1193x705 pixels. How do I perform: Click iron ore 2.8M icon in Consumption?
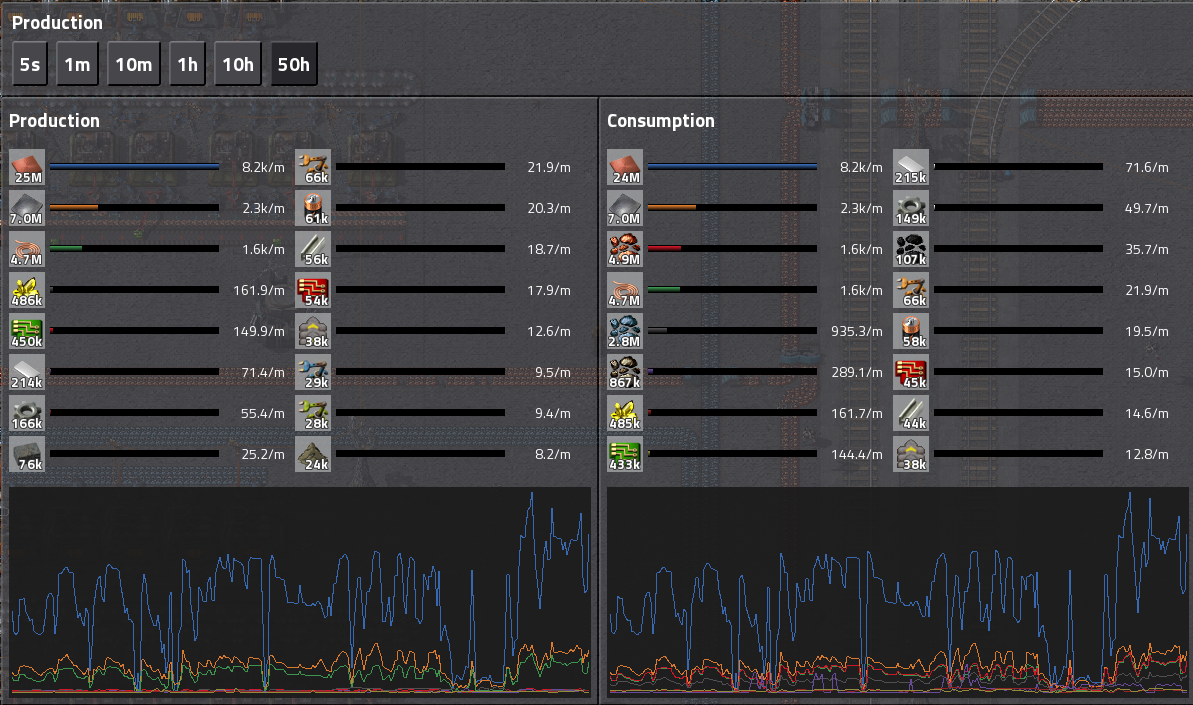coord(625,332)
